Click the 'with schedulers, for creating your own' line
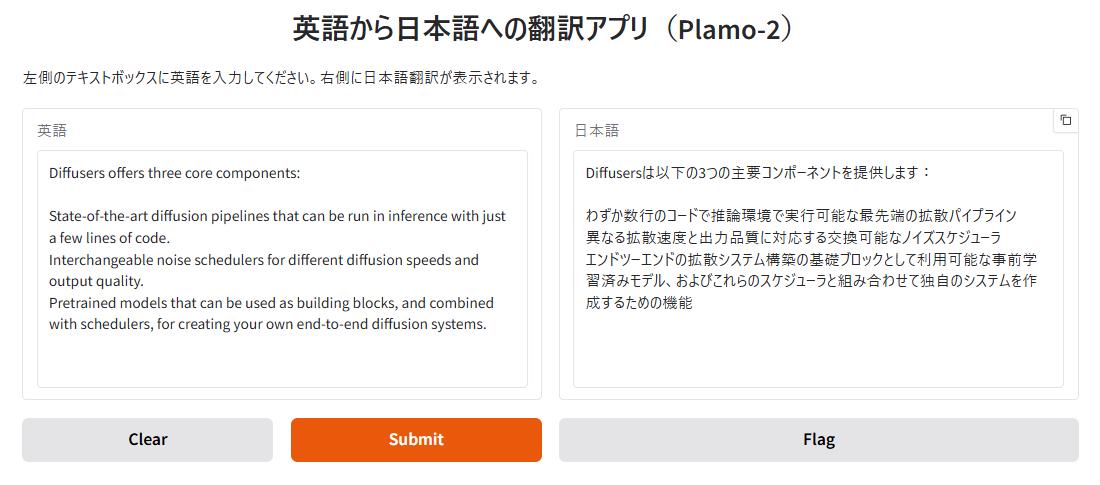 267,325
